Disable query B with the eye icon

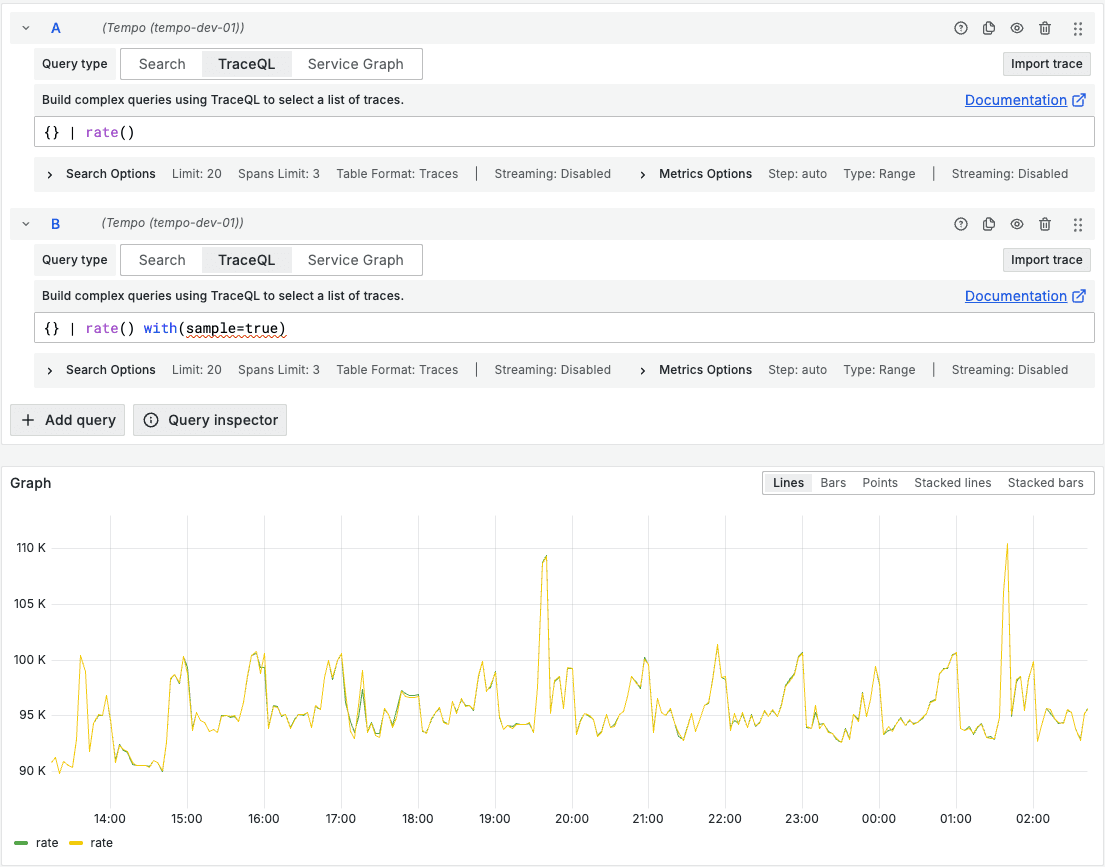tap(1017, 224)
